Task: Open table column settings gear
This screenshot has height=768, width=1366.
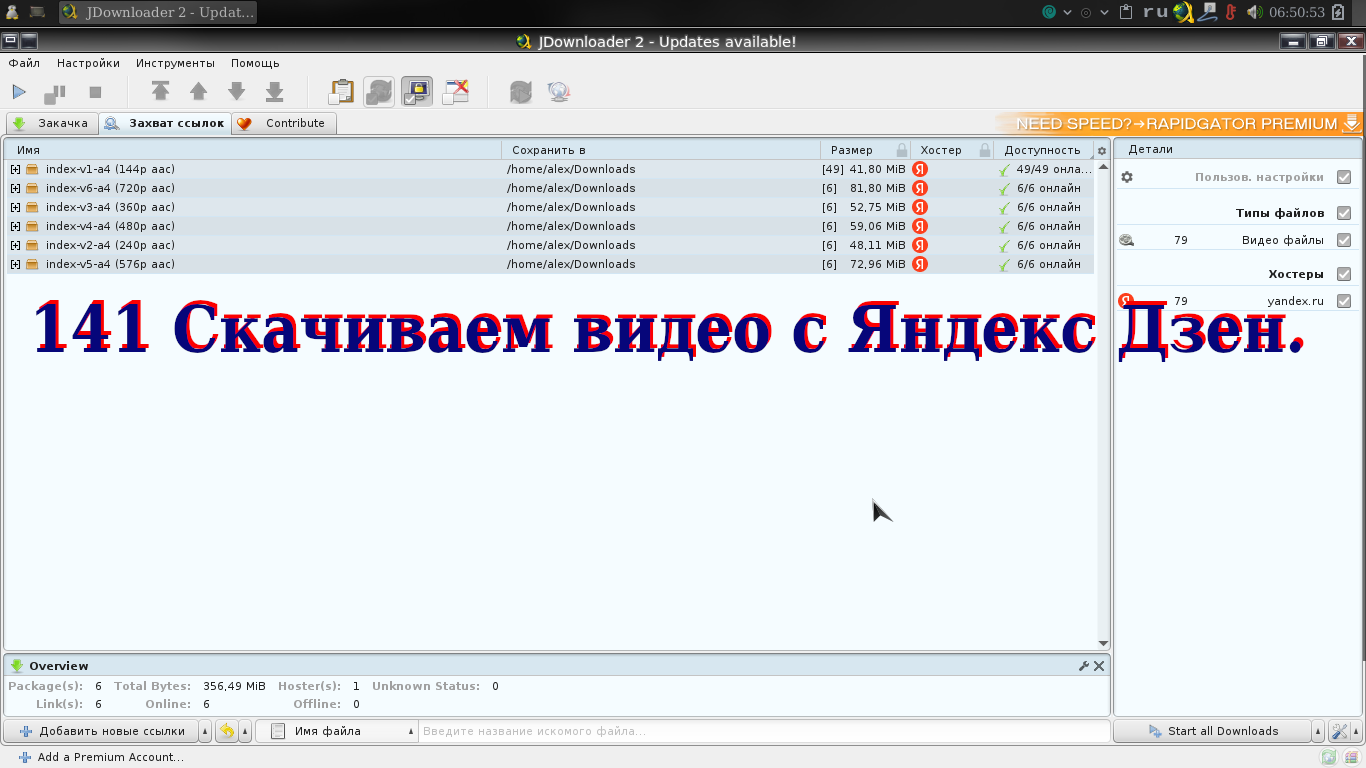Action: tap(1102, 151)
